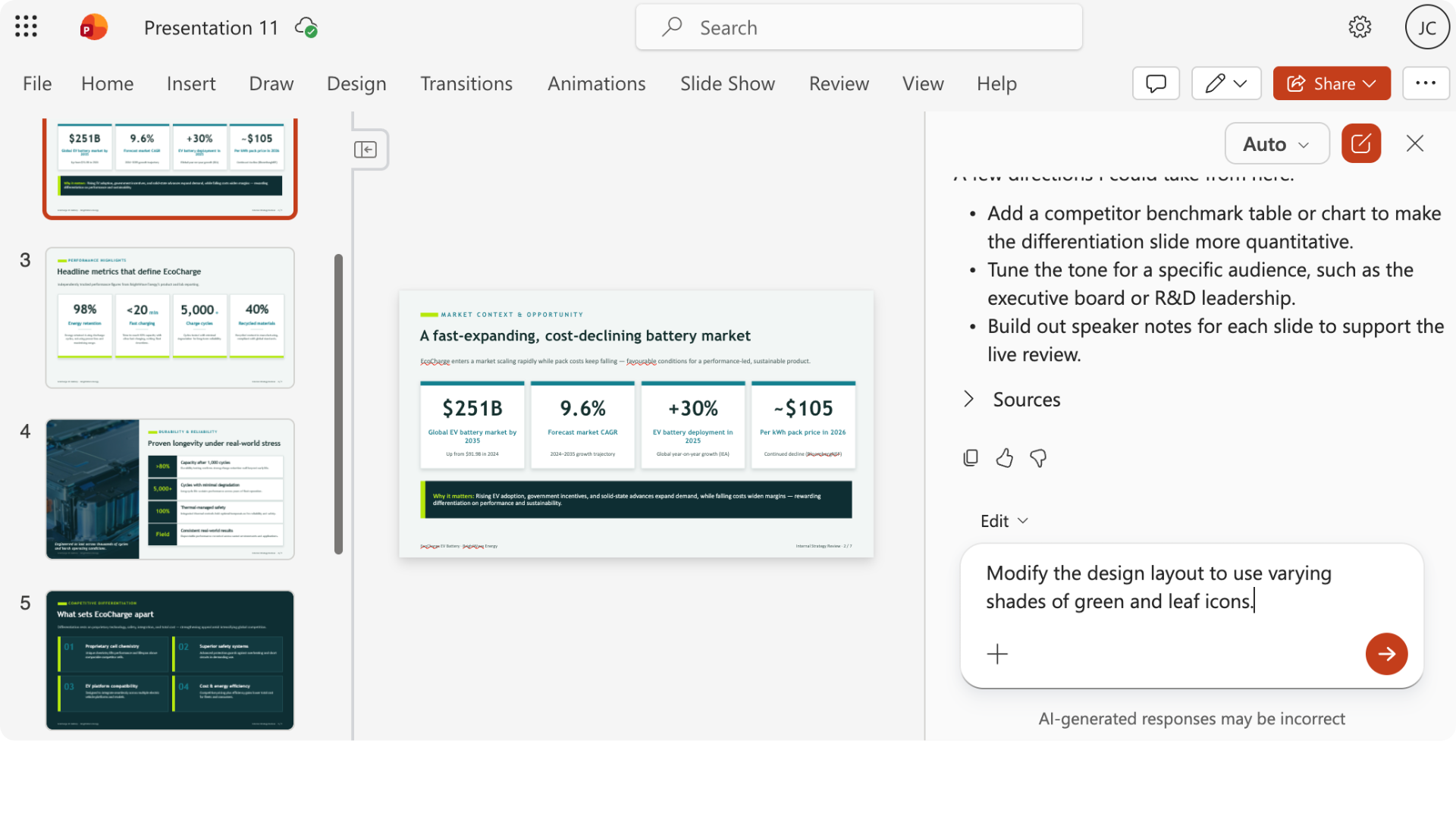Add an attachment with plus icon

point(997,654)
